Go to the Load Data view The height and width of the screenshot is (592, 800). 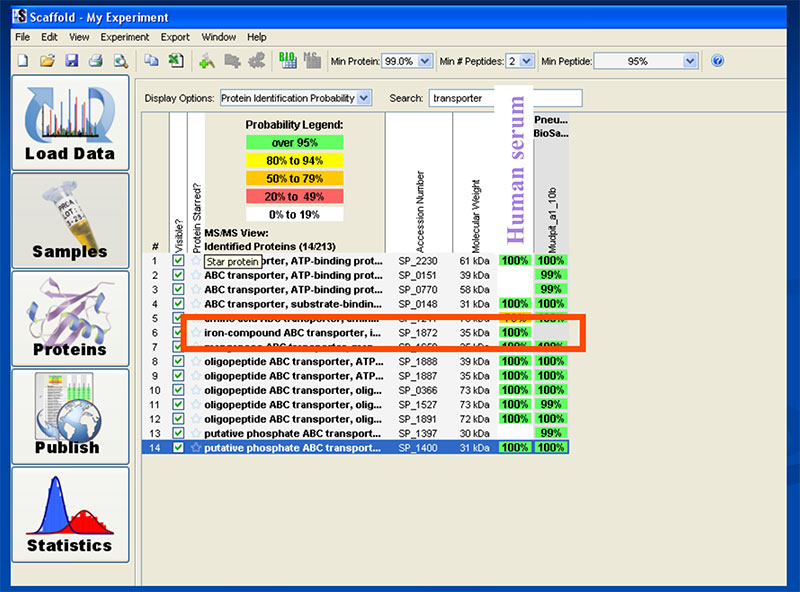[x=70, y=122]
